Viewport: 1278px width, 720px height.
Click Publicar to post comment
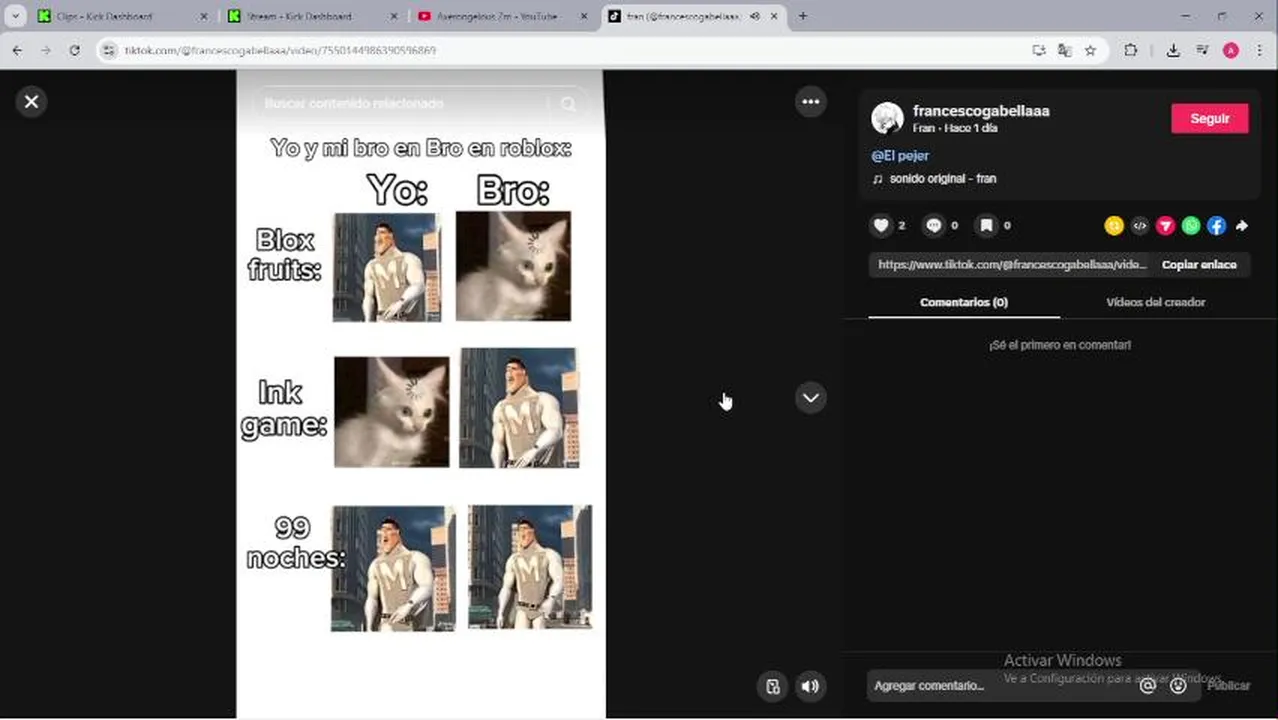[x=1228, y=686]
